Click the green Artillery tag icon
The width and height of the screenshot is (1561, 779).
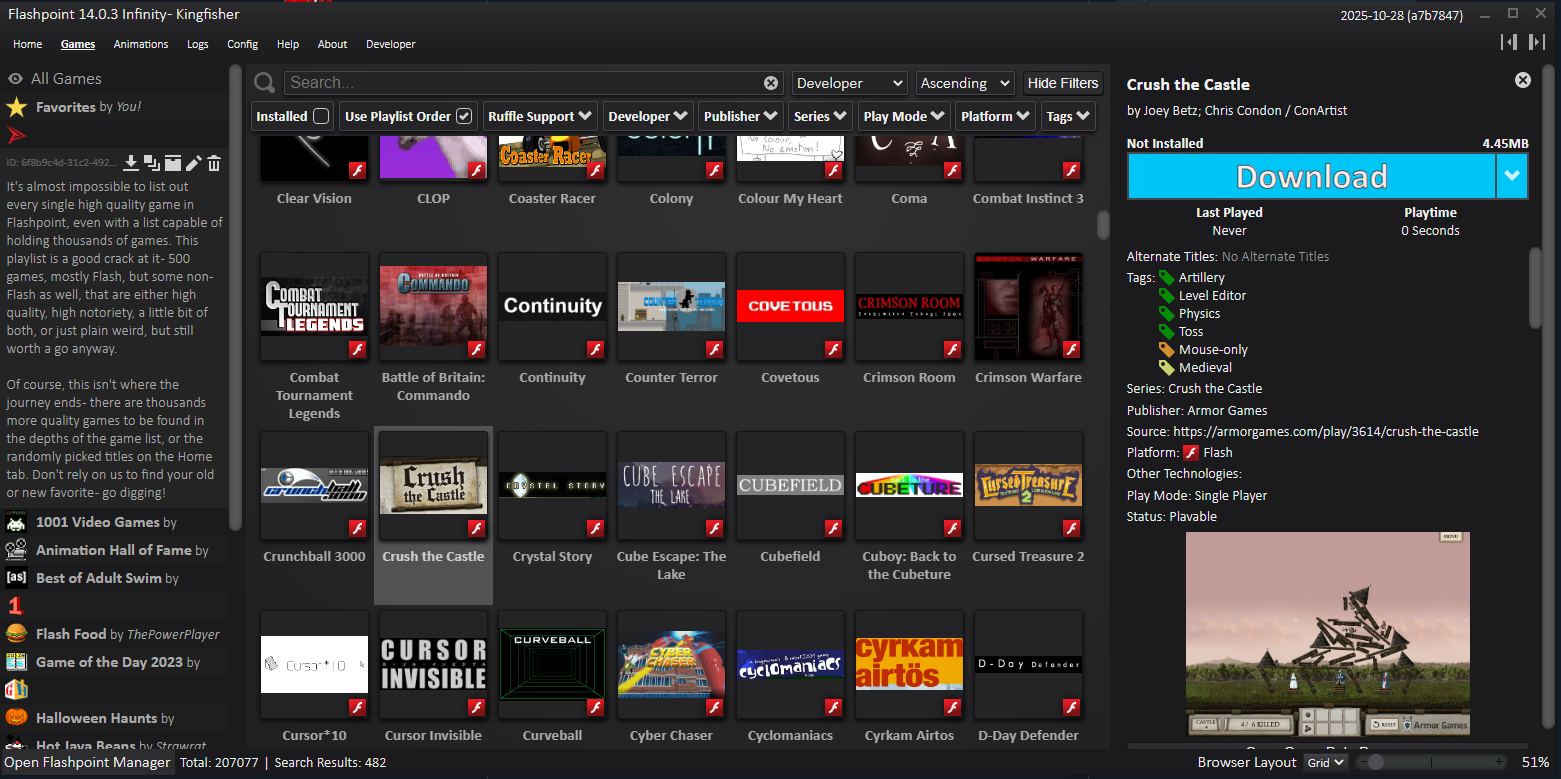pos(1166,277)
